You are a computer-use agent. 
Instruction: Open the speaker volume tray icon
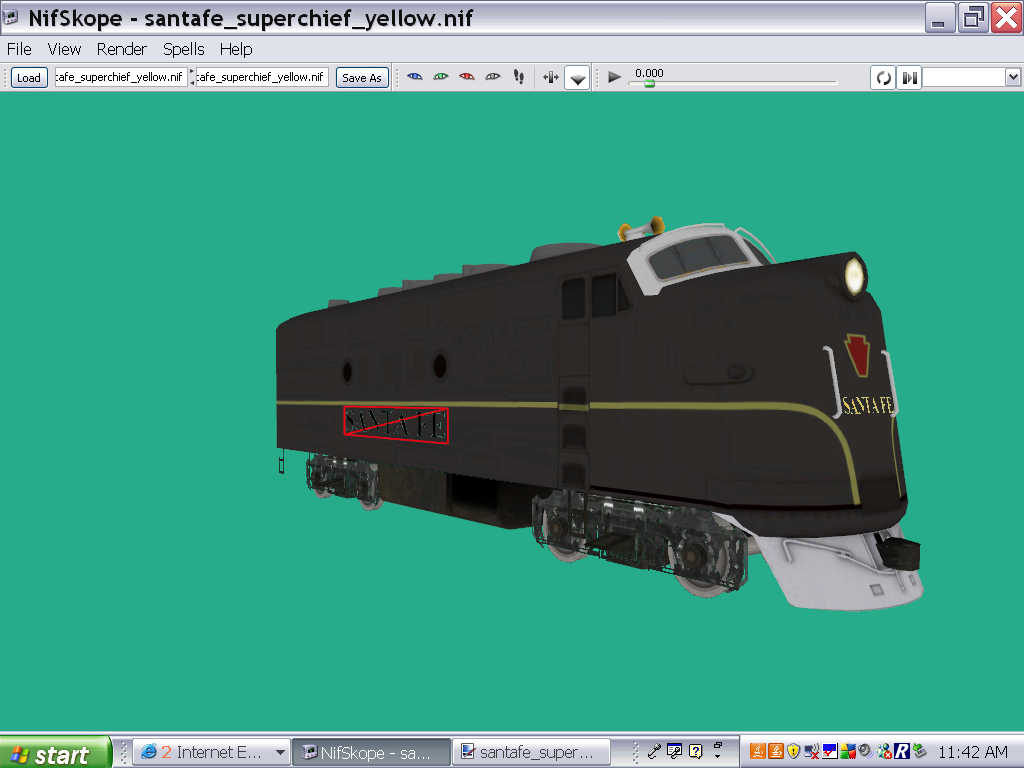pos(865,752)
